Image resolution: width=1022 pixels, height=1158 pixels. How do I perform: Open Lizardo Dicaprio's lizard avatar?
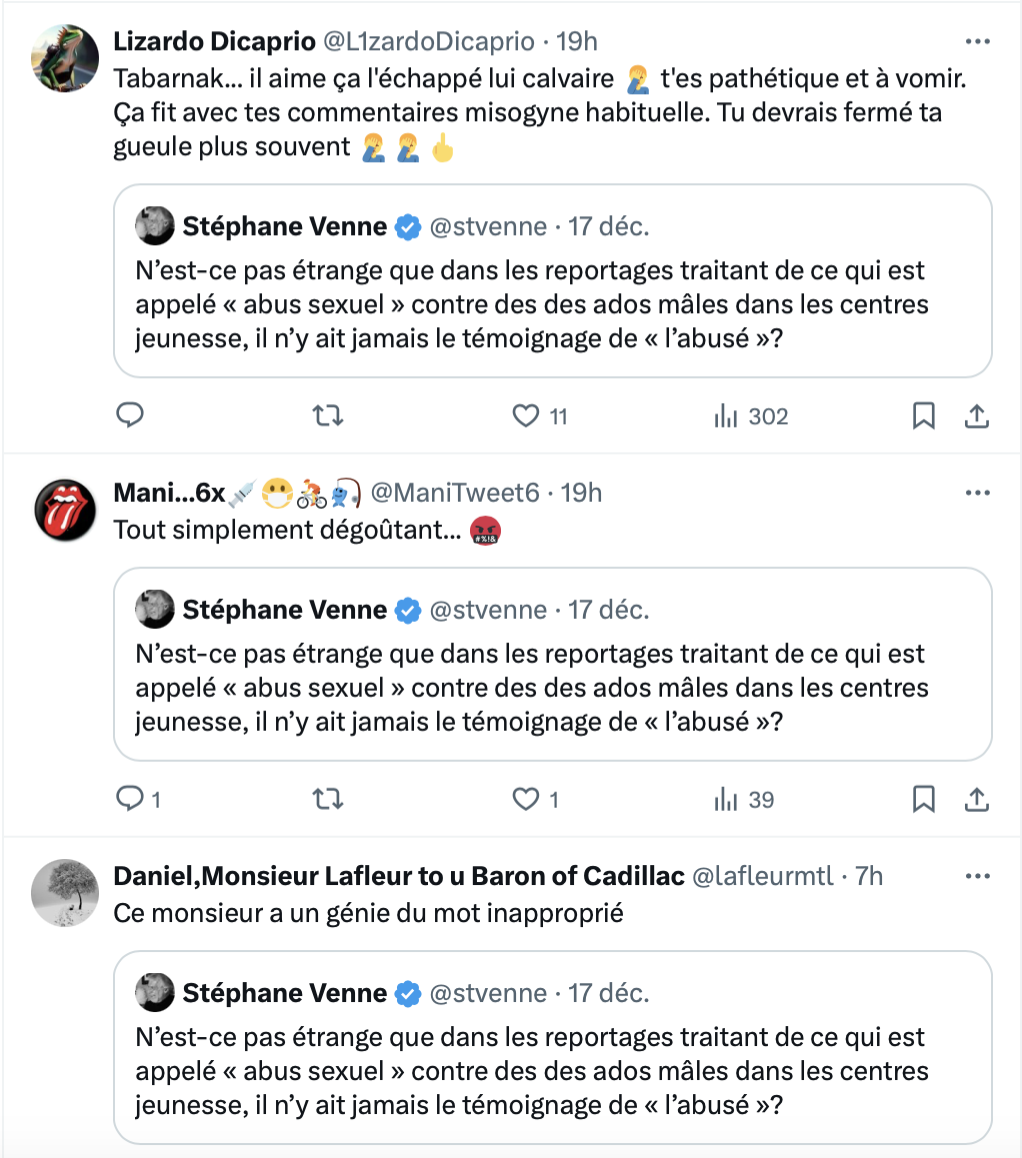pos(65,58)
